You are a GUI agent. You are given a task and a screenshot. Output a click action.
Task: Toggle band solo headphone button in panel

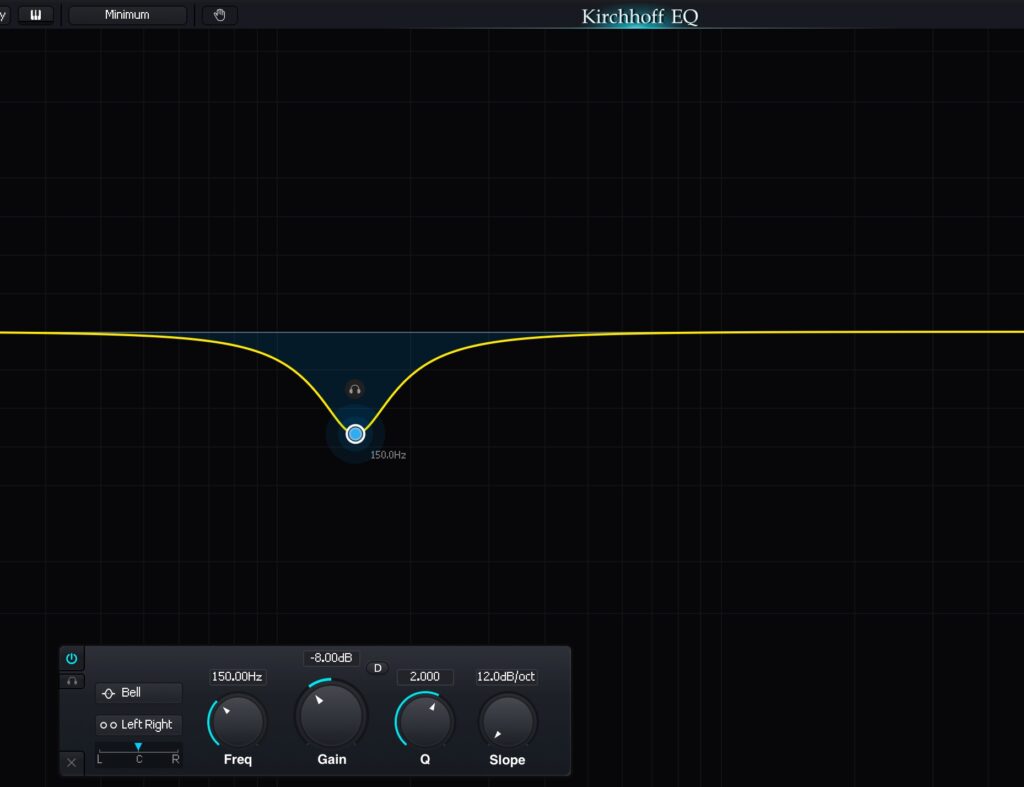(71, 681)
